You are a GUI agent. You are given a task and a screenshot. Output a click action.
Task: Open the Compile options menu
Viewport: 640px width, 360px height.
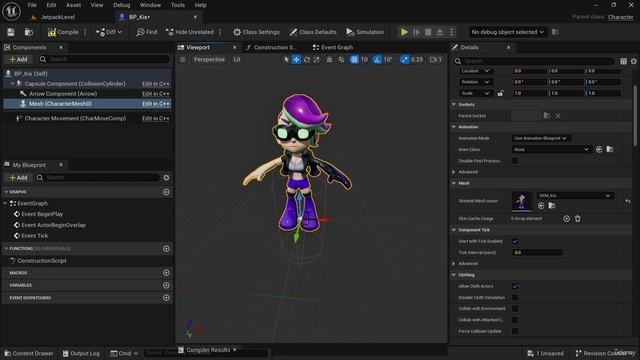[x=85, y=32]
